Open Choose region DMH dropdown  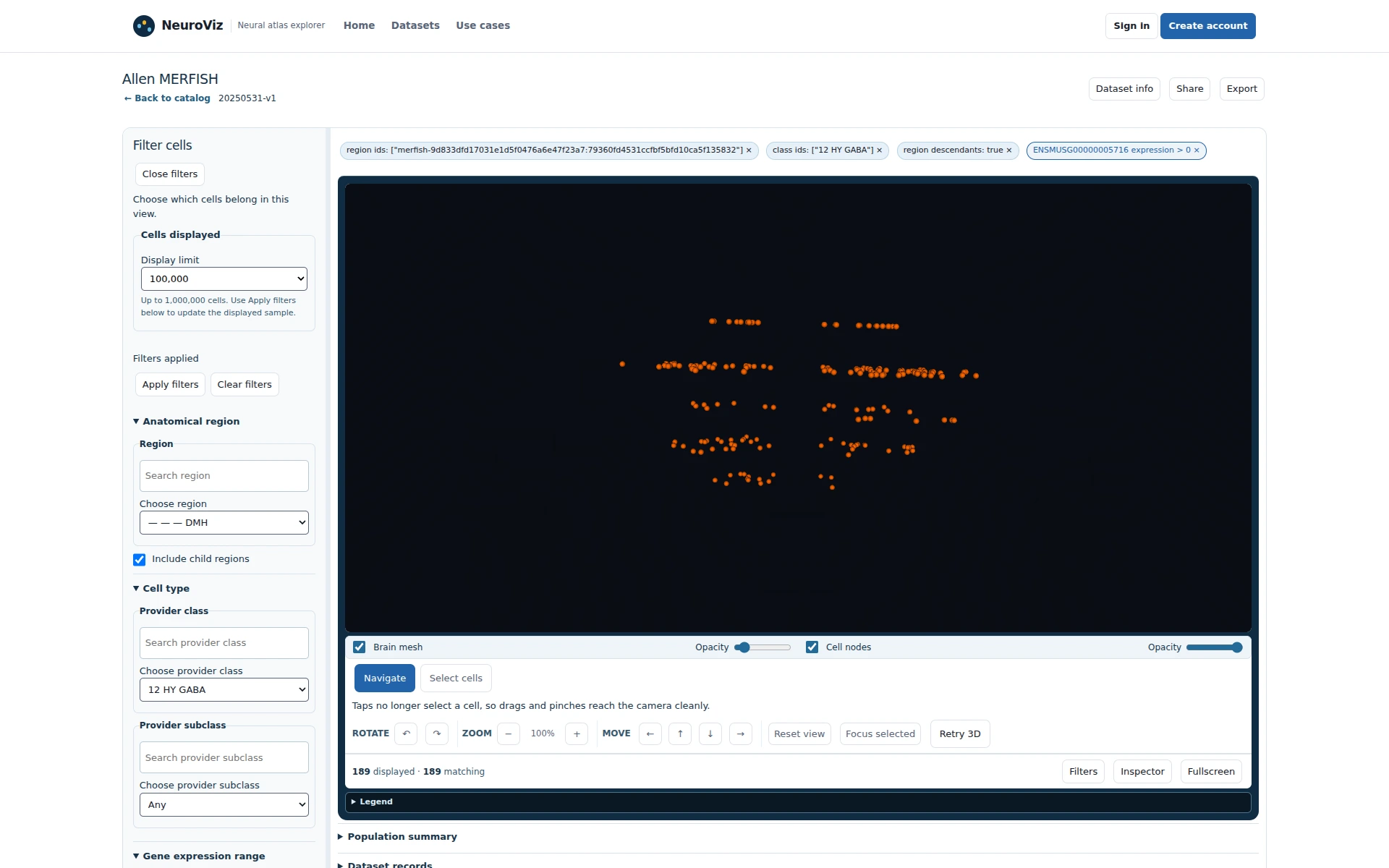coord(224,523)
